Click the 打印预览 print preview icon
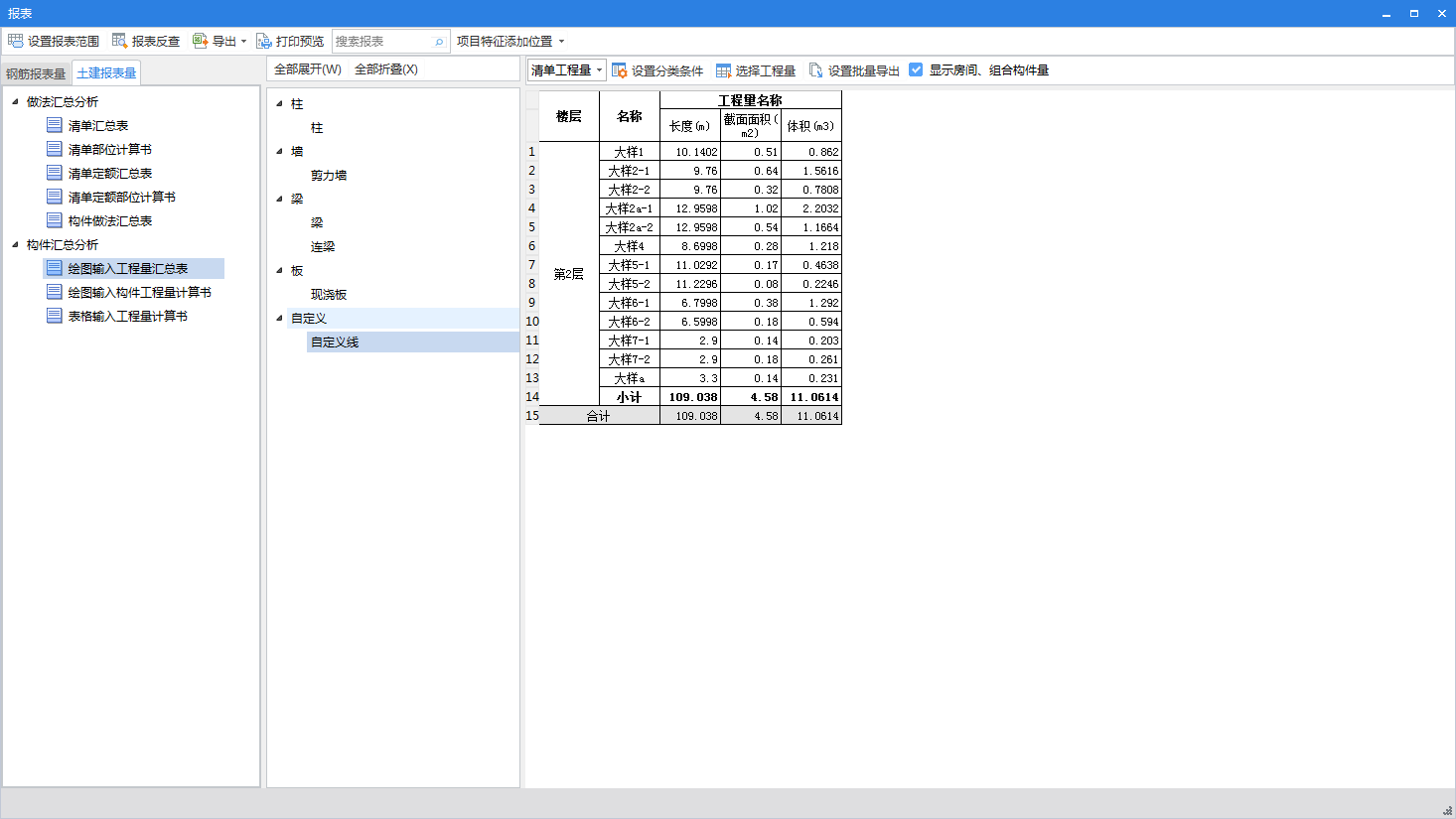The image size is (1456, 819). tap(263, 41)
